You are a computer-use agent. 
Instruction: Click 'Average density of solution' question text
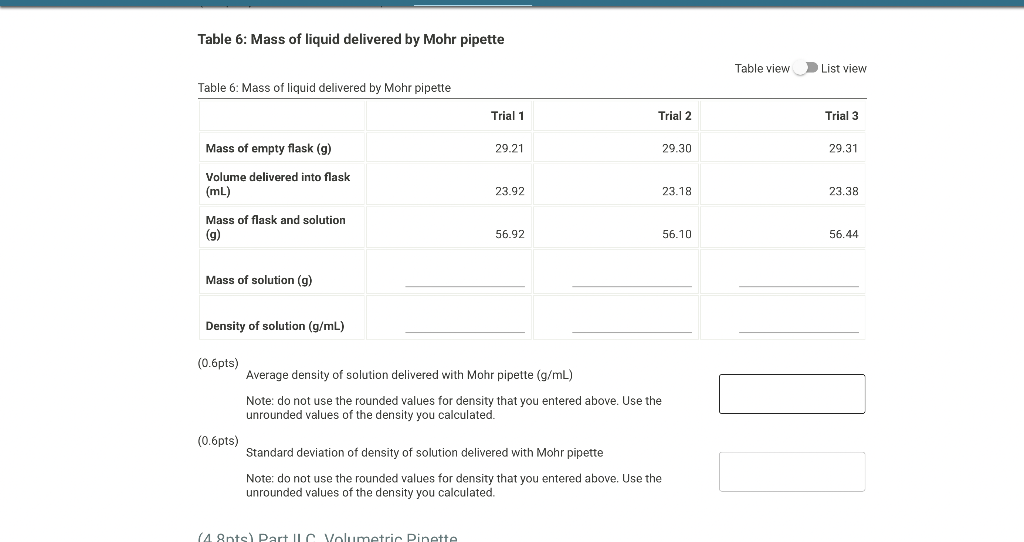coord(409,375)
